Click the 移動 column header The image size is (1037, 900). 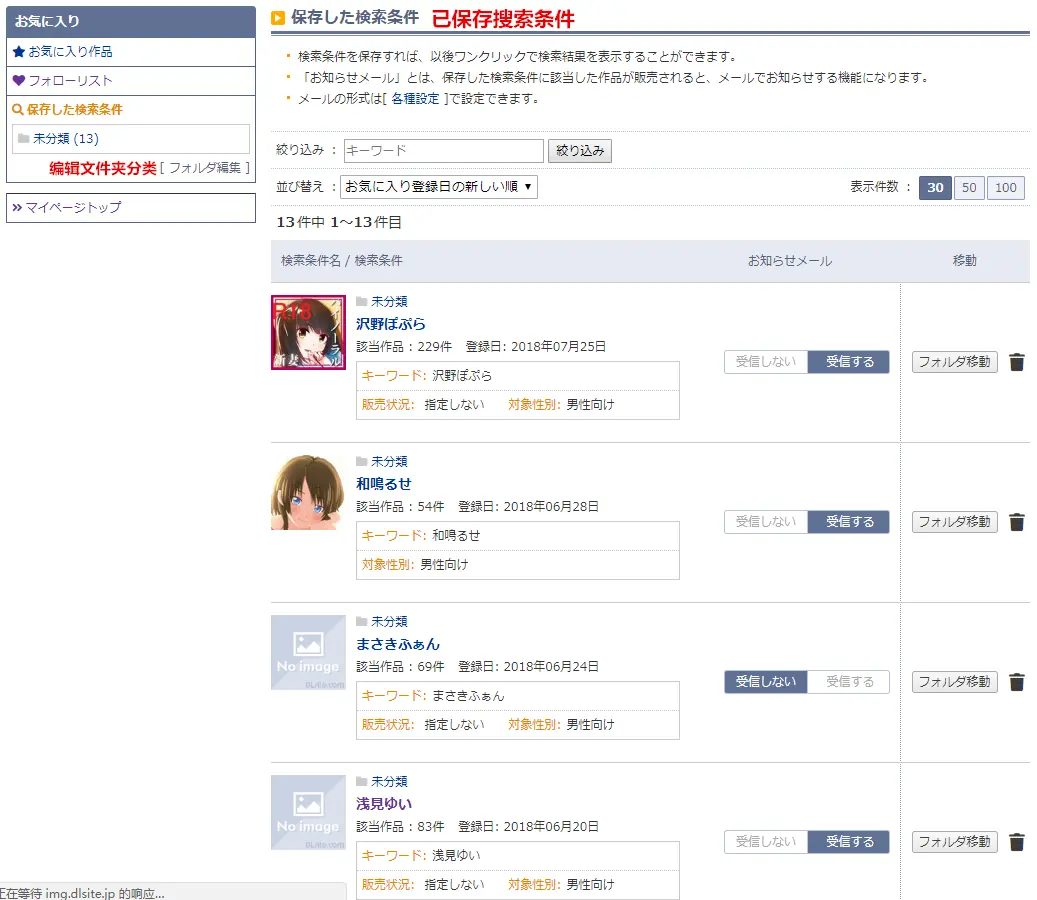point(964,261)
